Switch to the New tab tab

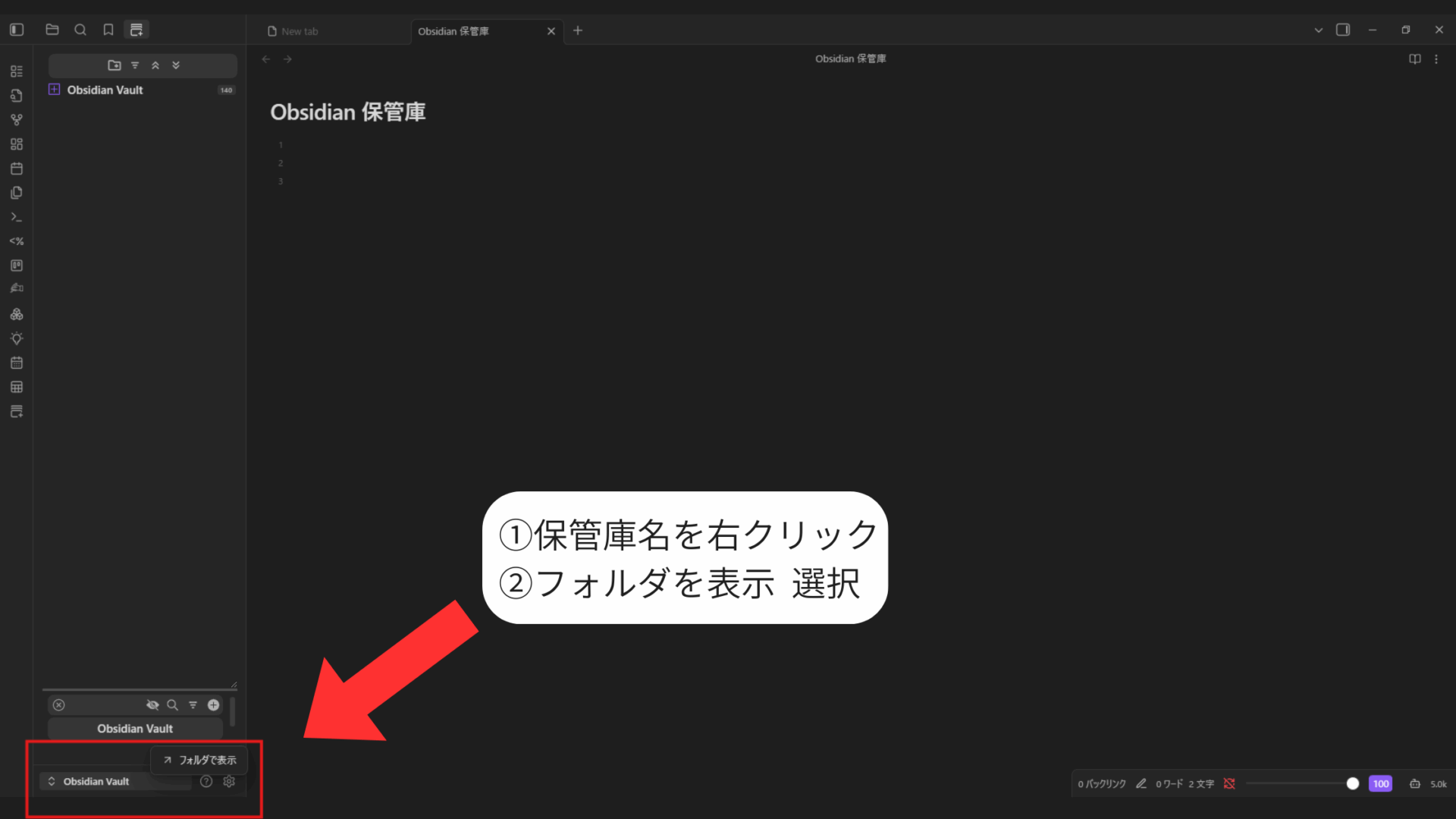point(300,31)
